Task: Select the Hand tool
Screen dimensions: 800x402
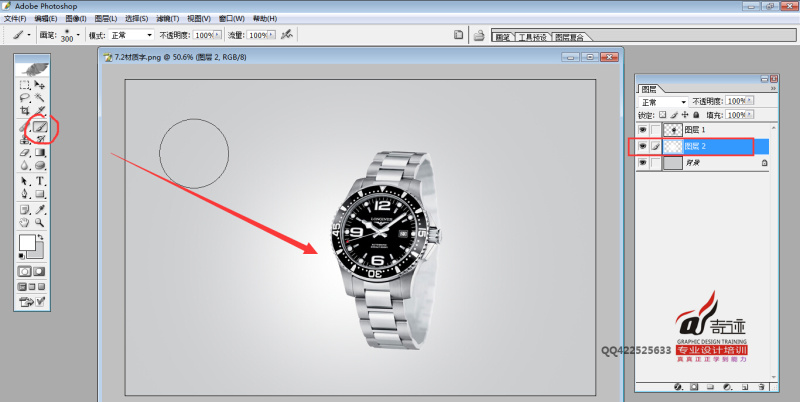Action: click(24, 222)
